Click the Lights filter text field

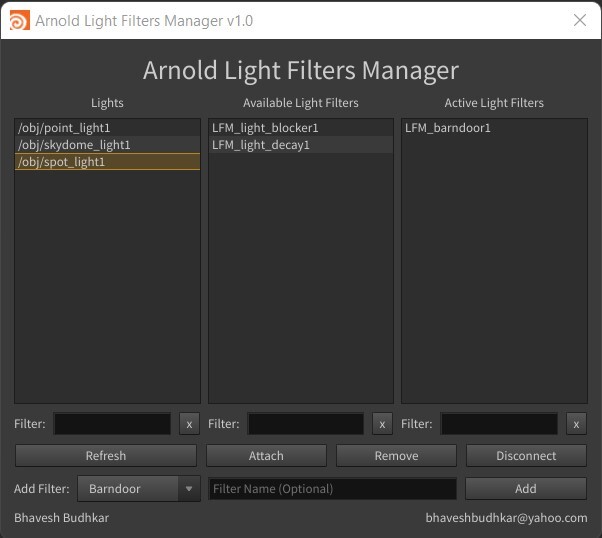click(x=112, y=424)
